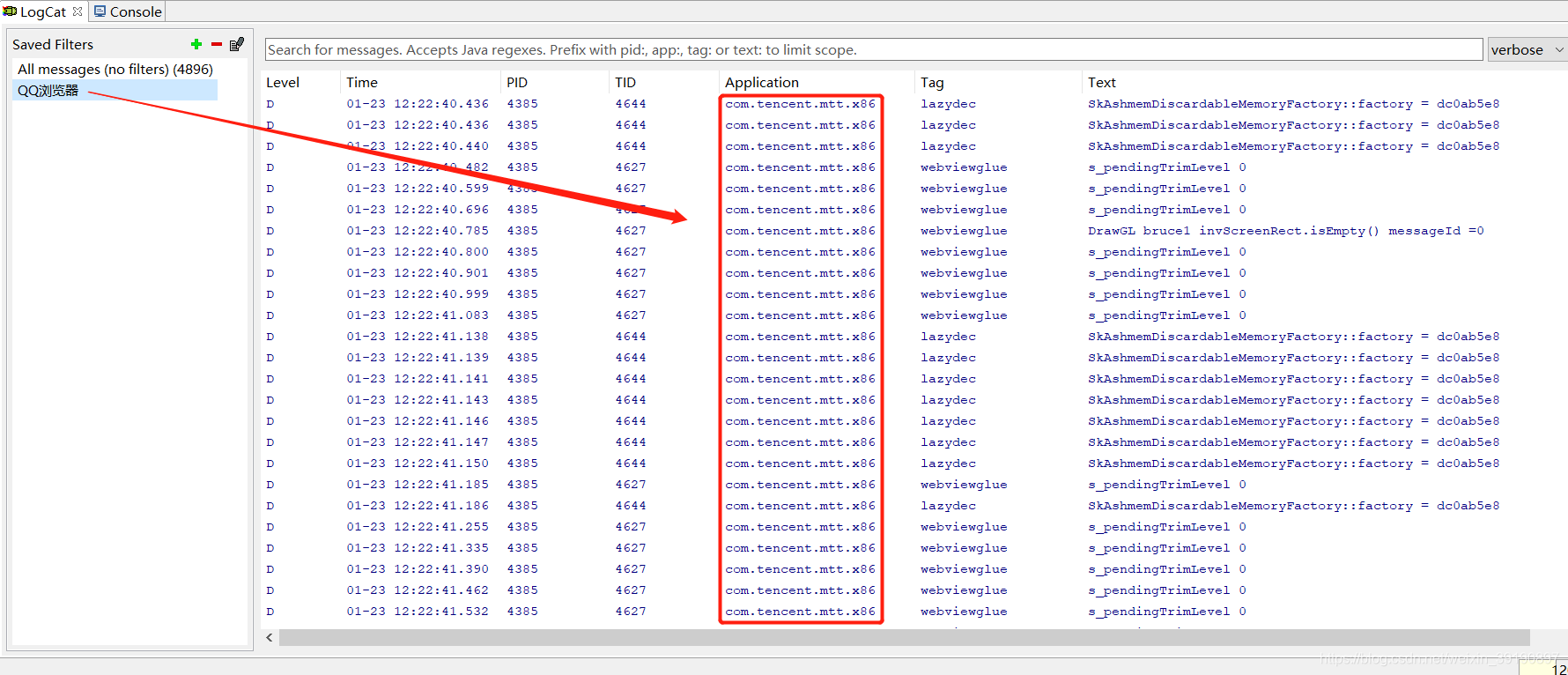The width and height of the screenshot is (1568, 675).
Task: Click the TID column header
Action: pos(625,82)
